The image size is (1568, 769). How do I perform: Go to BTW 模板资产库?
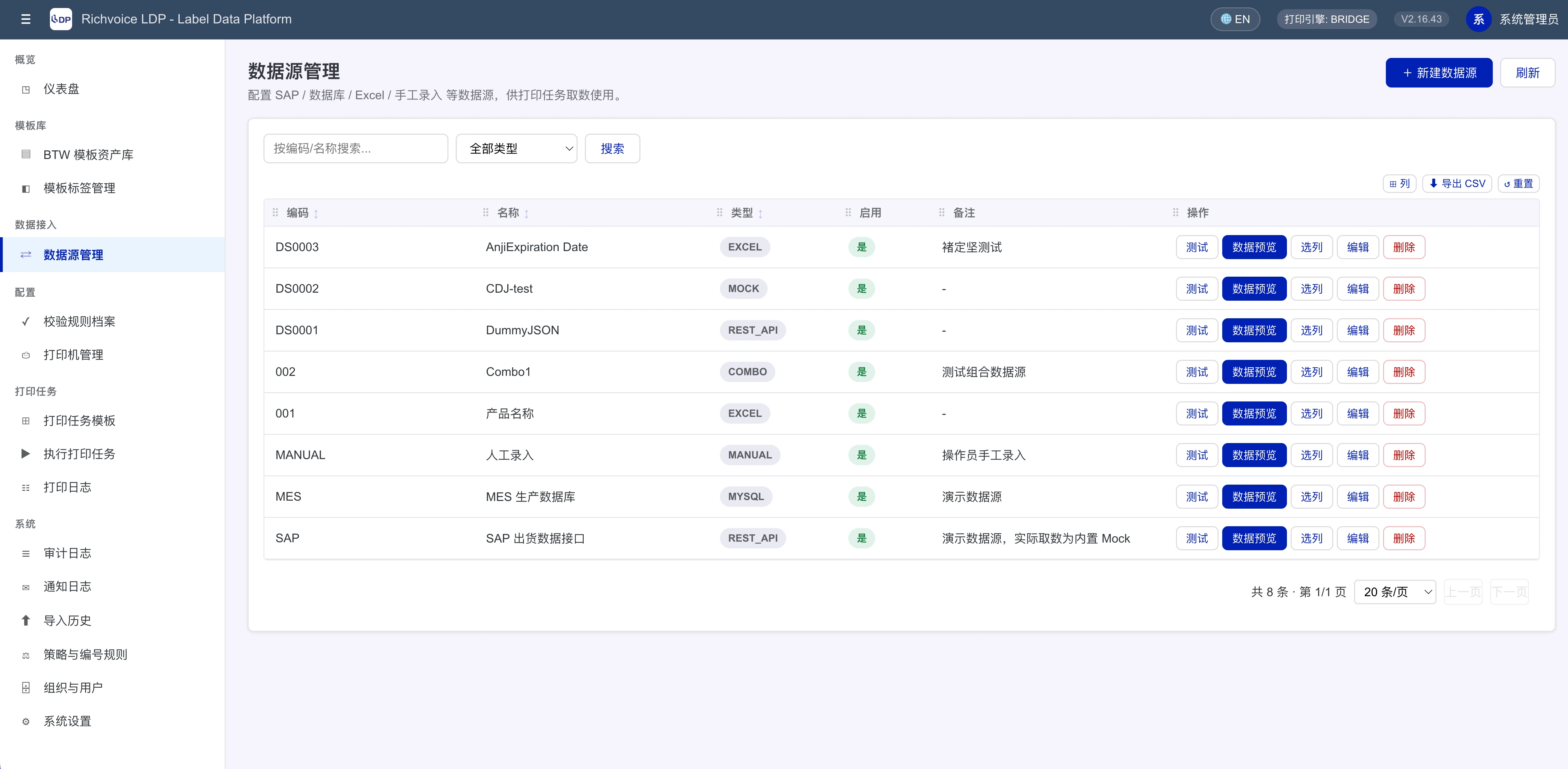click(112, 155)
